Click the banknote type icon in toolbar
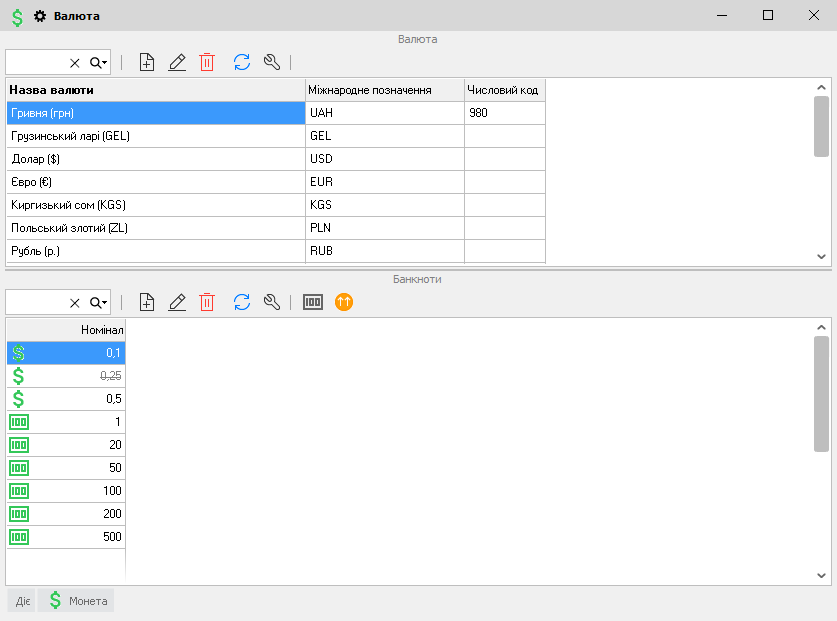The width and height of the screenshot is (837, 621). (313, 302)
